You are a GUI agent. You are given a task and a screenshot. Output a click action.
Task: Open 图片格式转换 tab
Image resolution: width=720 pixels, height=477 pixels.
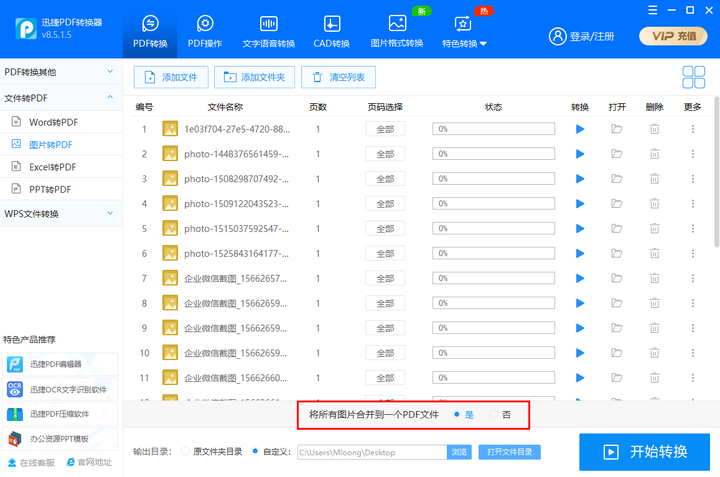[x=397, y=31]
